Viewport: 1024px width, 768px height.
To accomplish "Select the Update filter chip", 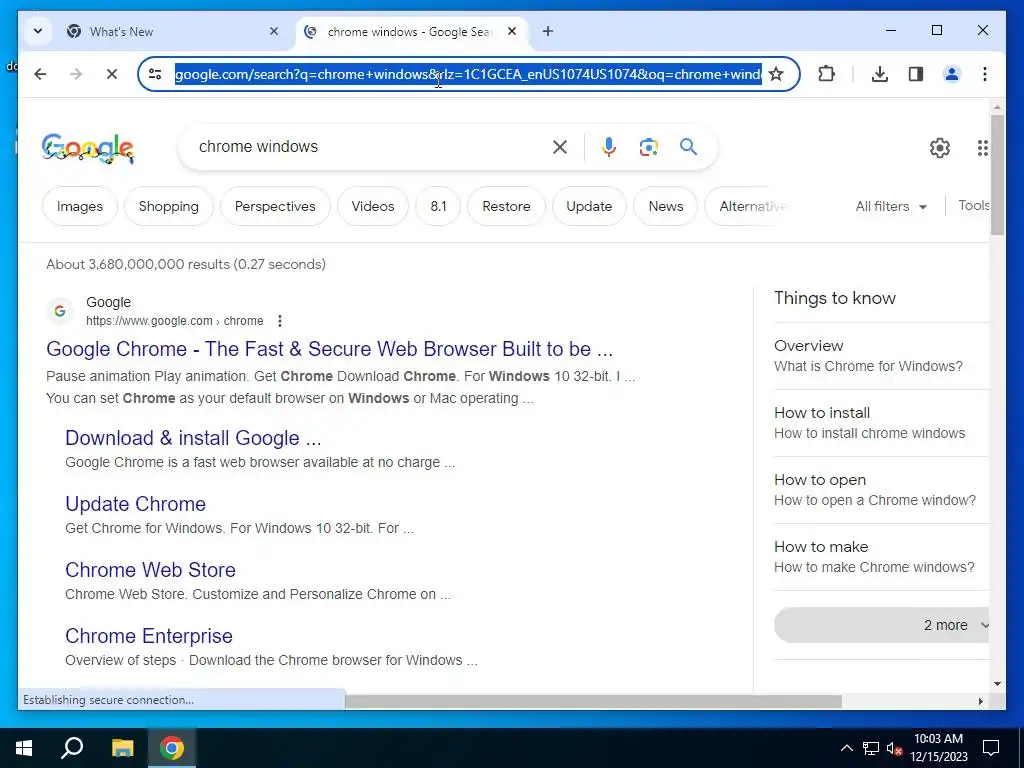I will 589,206.
